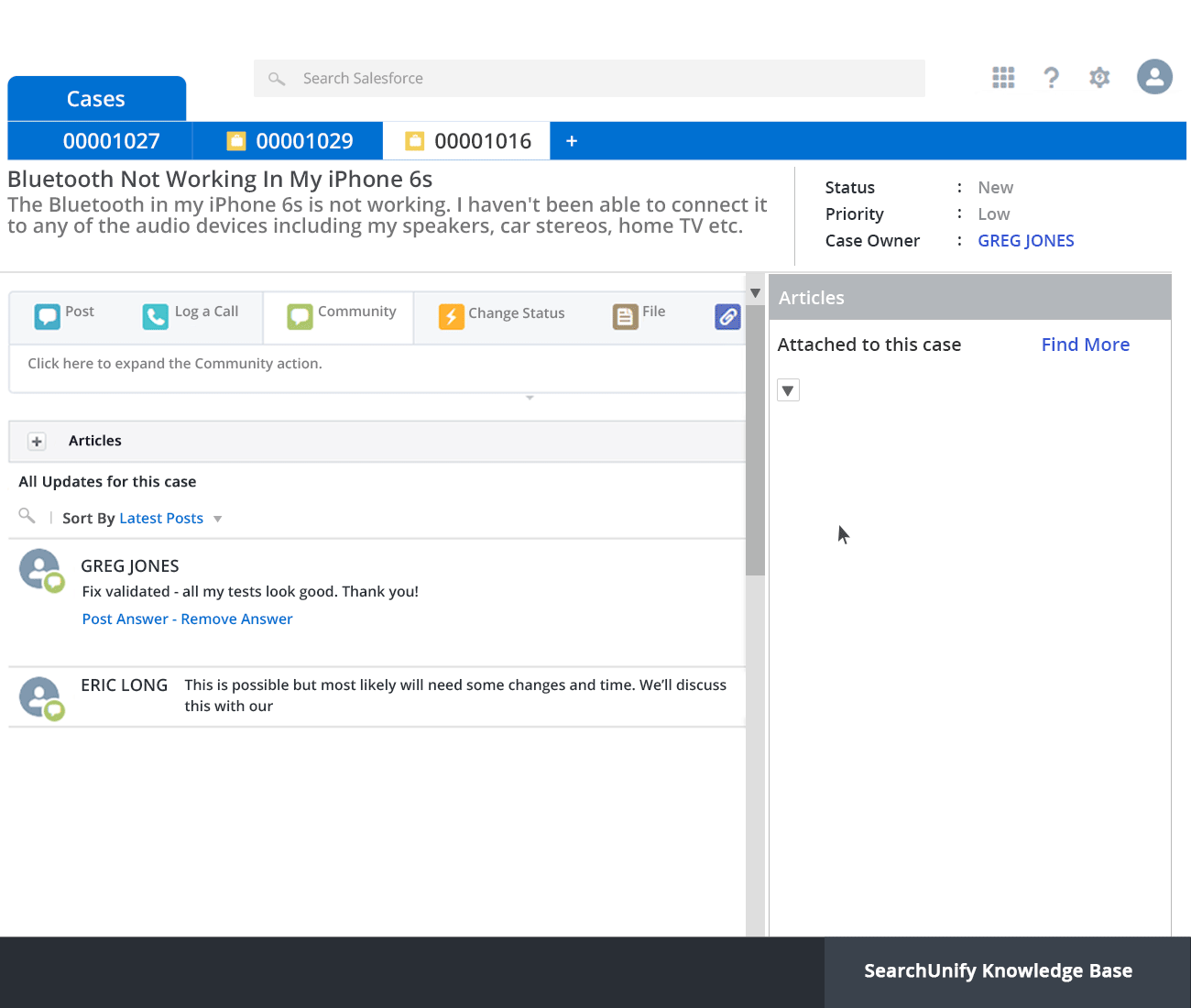
Task: Select case tab 00001016
Action: point(466,141)
